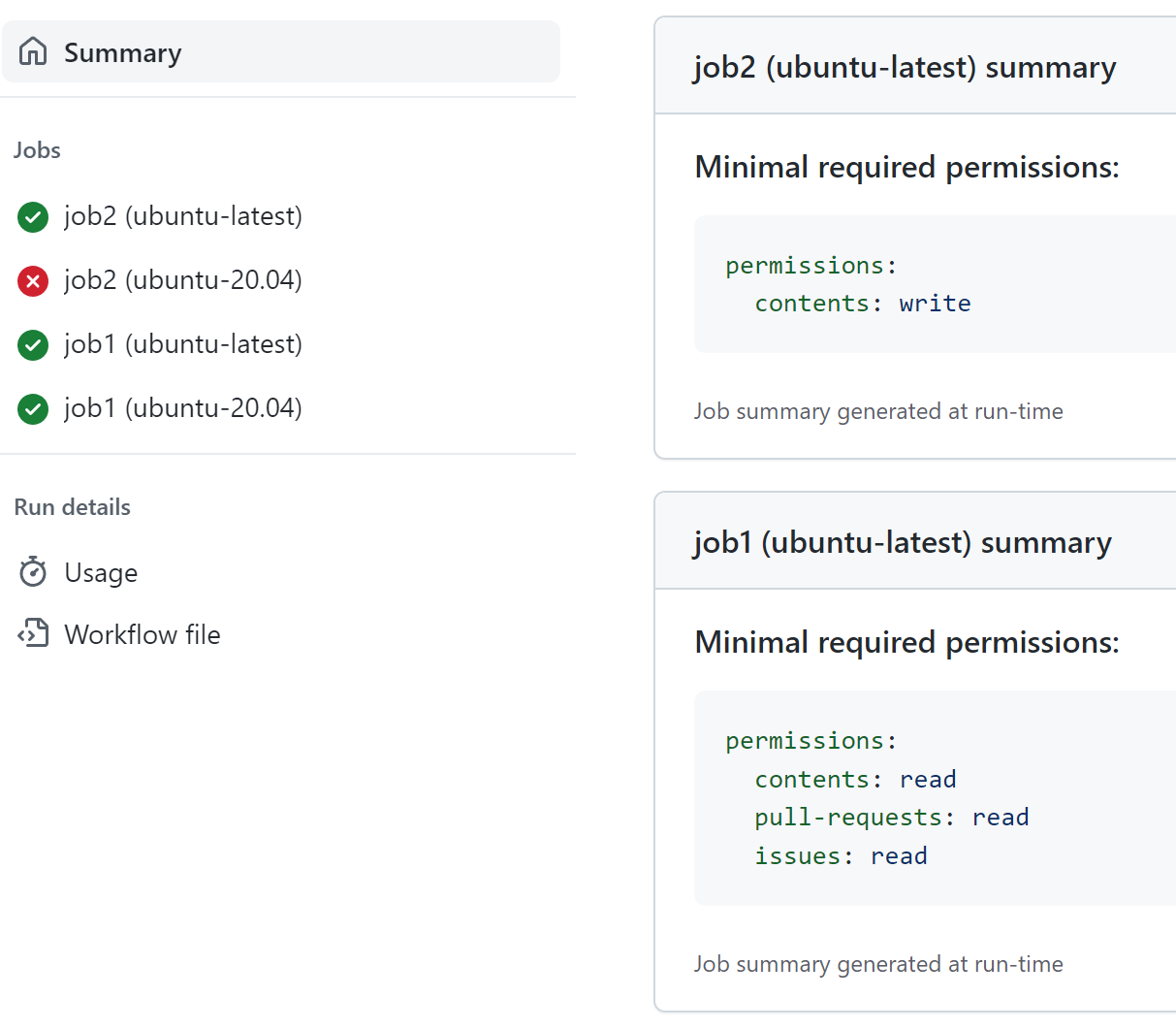View the Workflow file link
This screenshot has height=1029, width=1176.
[x=143, y=635]
